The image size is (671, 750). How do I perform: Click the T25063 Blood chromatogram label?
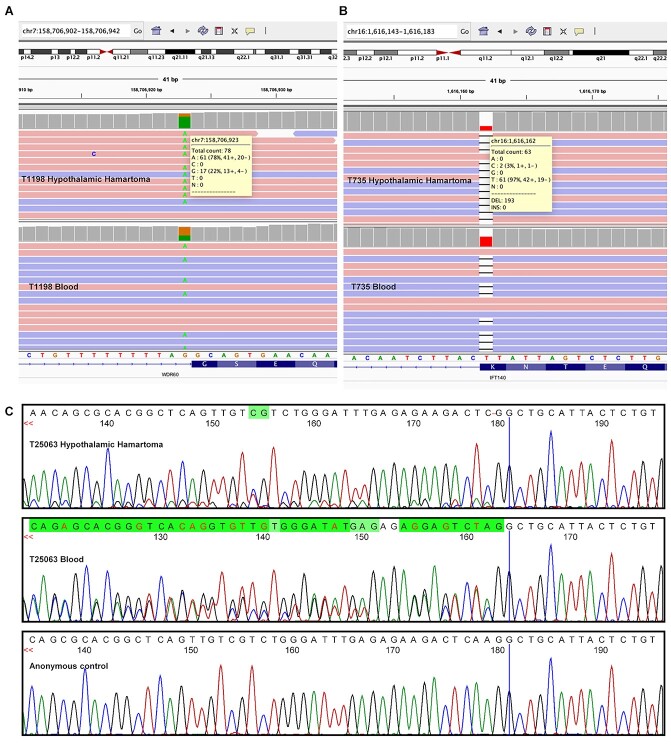coord(56,559)
